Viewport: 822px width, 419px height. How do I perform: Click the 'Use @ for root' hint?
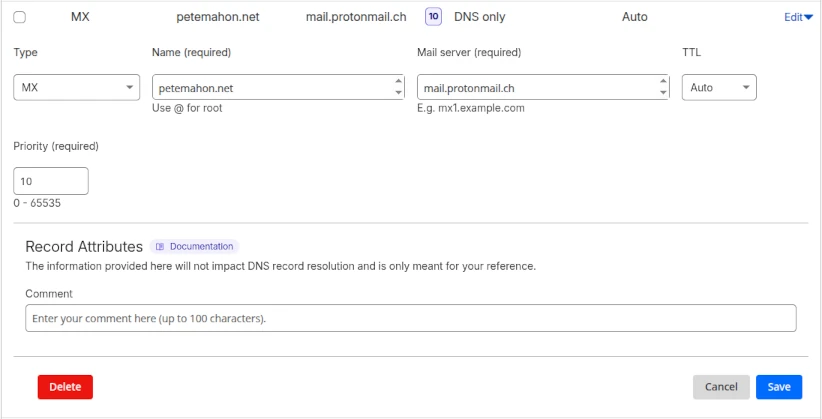pos(187,108)
